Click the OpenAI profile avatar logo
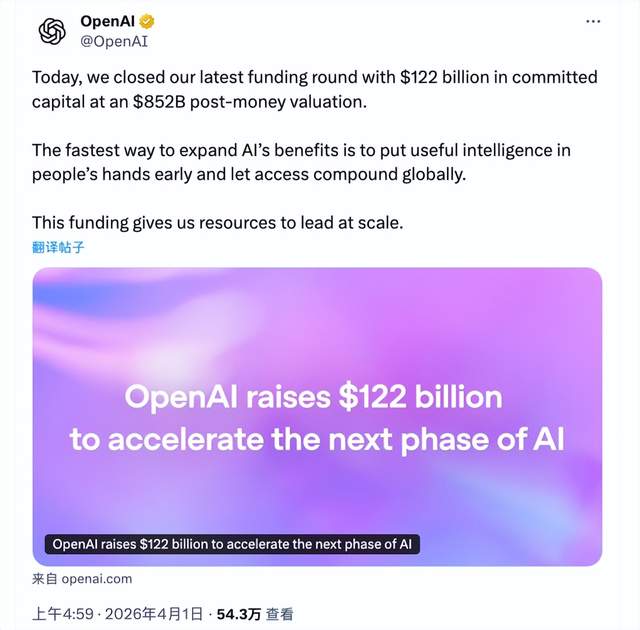 [x=52, y=31]
